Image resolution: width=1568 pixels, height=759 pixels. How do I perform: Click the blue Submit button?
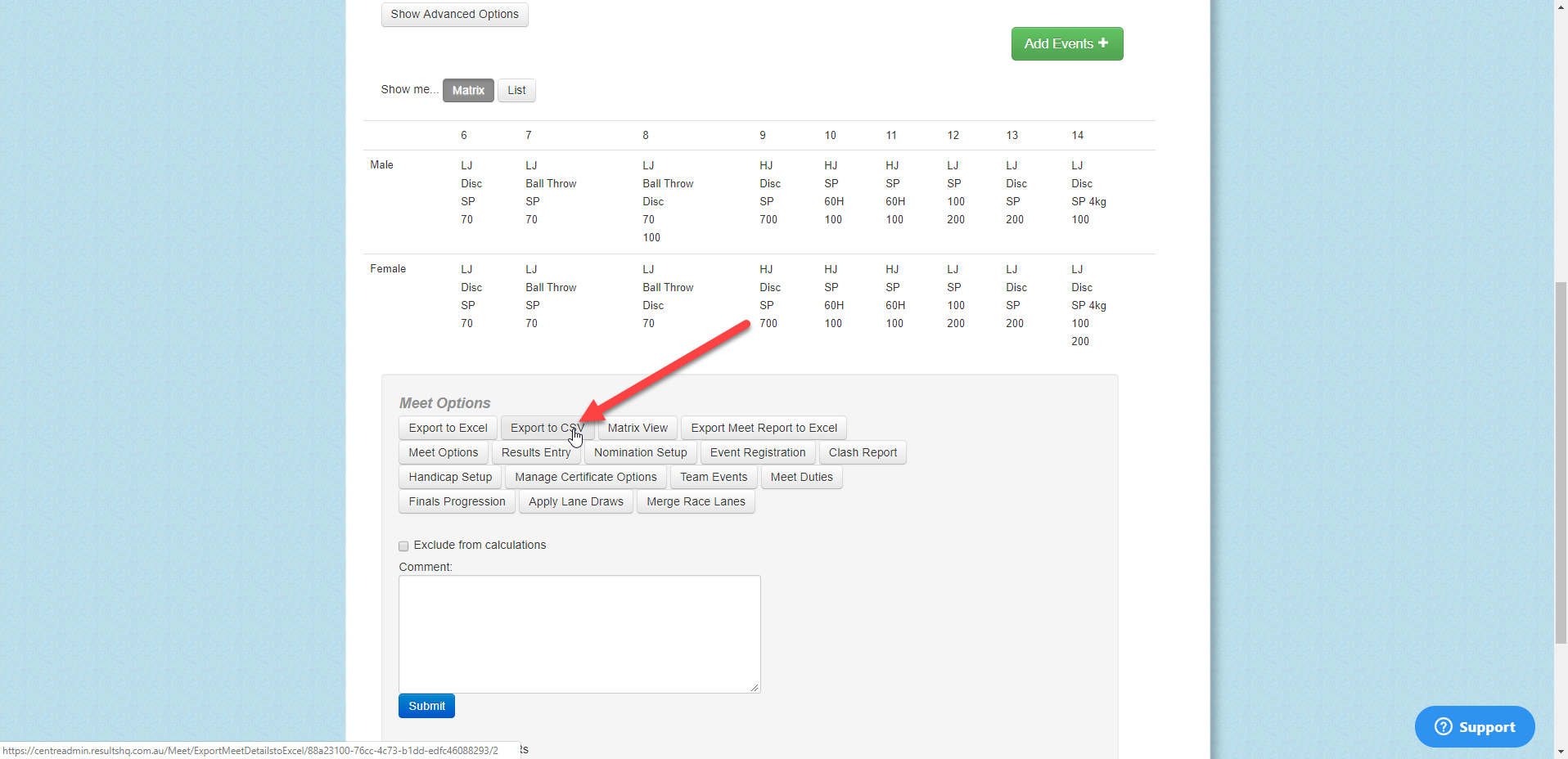point(426,706)
